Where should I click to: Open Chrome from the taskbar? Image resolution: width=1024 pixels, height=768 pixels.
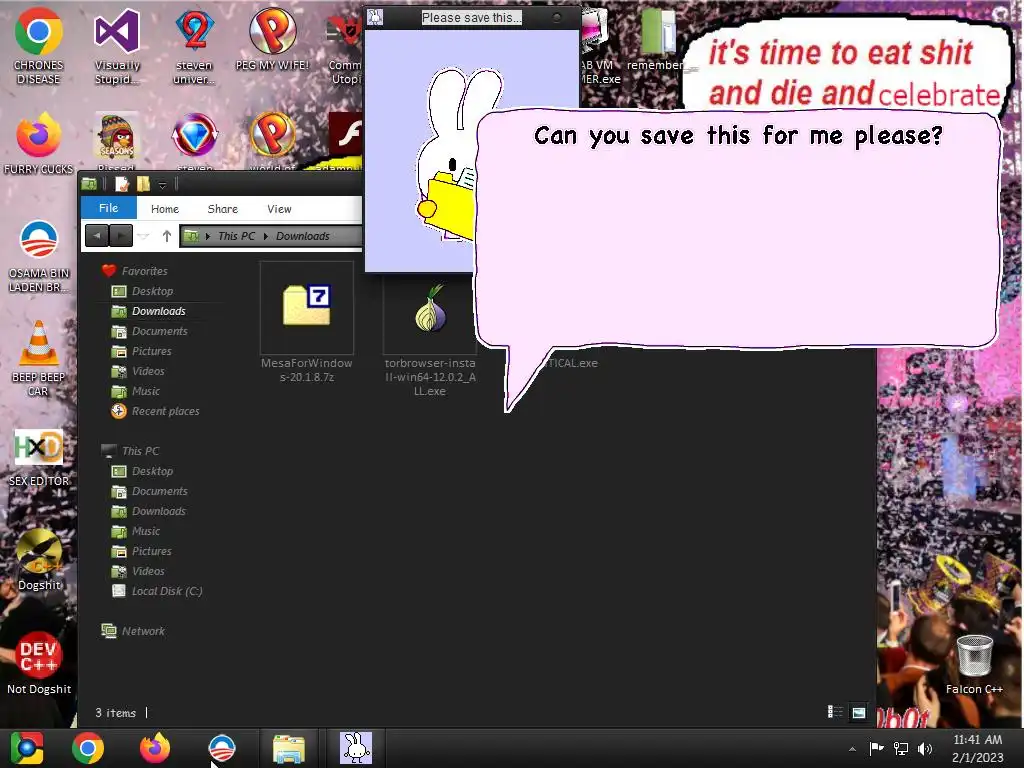[88, 748]
